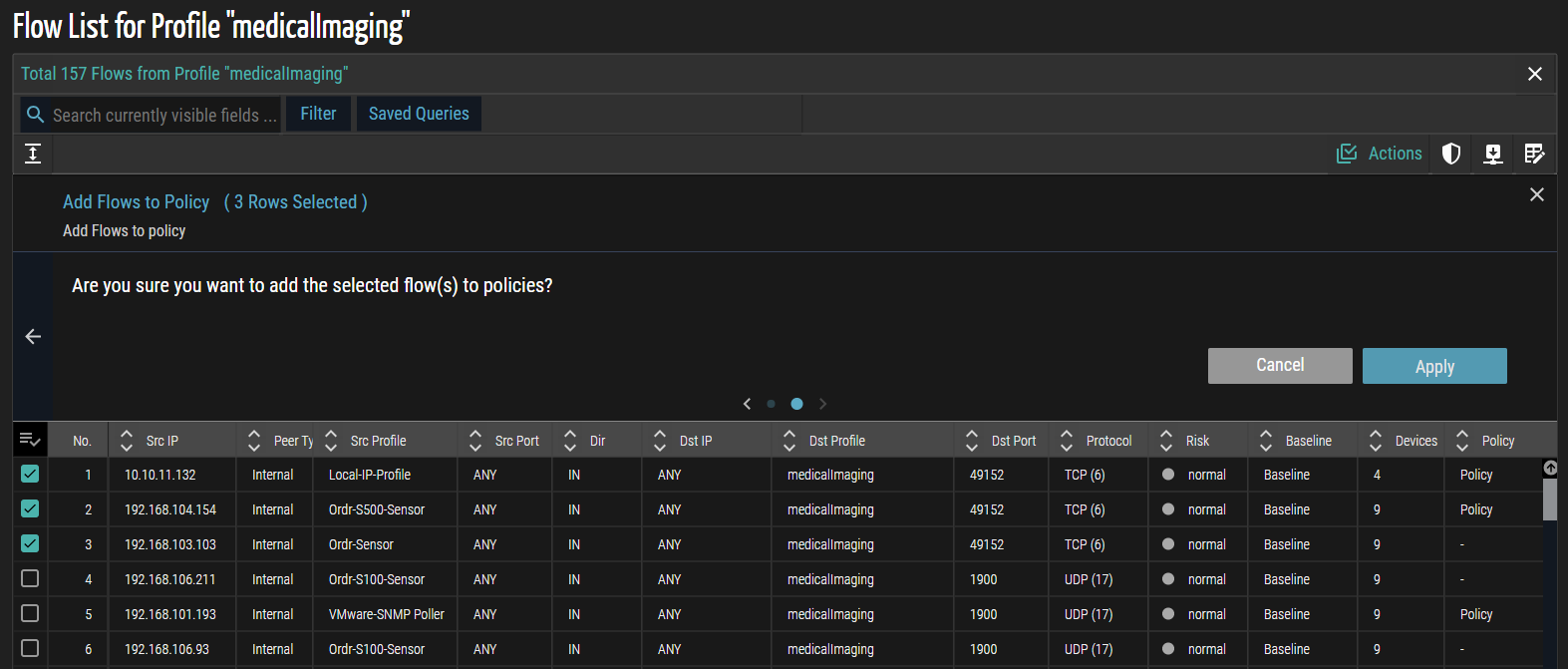Click the expand row height icon

(x=33, y=154)
